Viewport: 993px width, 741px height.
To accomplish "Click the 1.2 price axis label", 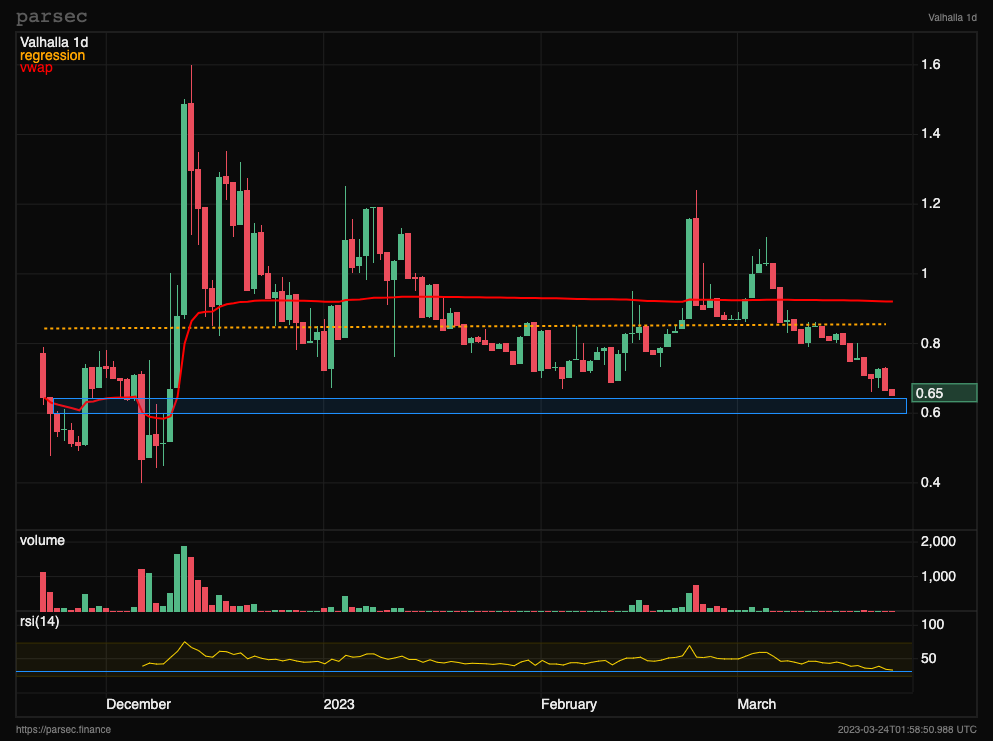I will [930, 203].
